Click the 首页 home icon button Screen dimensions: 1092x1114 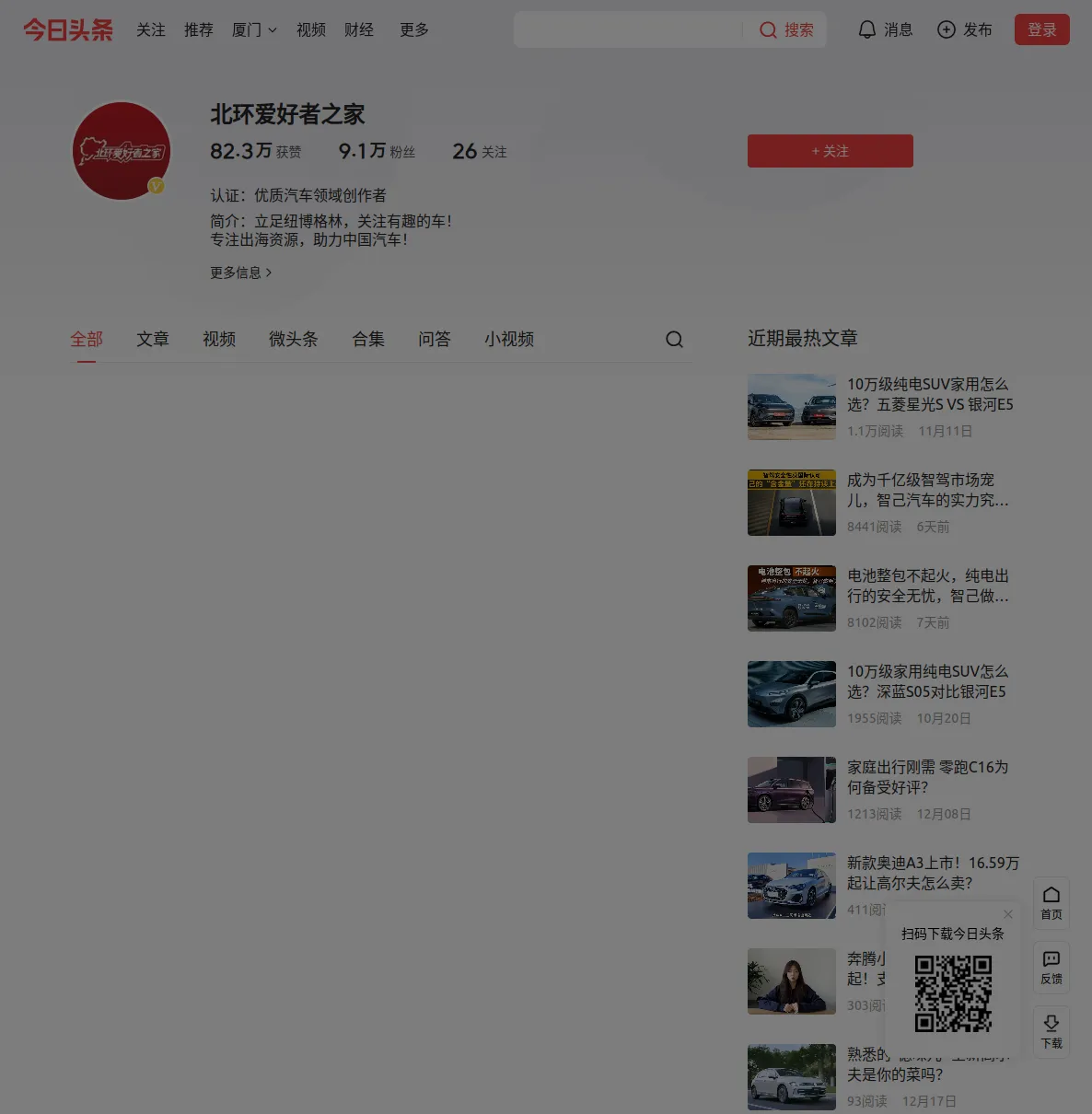click(x=1051, y=902)
